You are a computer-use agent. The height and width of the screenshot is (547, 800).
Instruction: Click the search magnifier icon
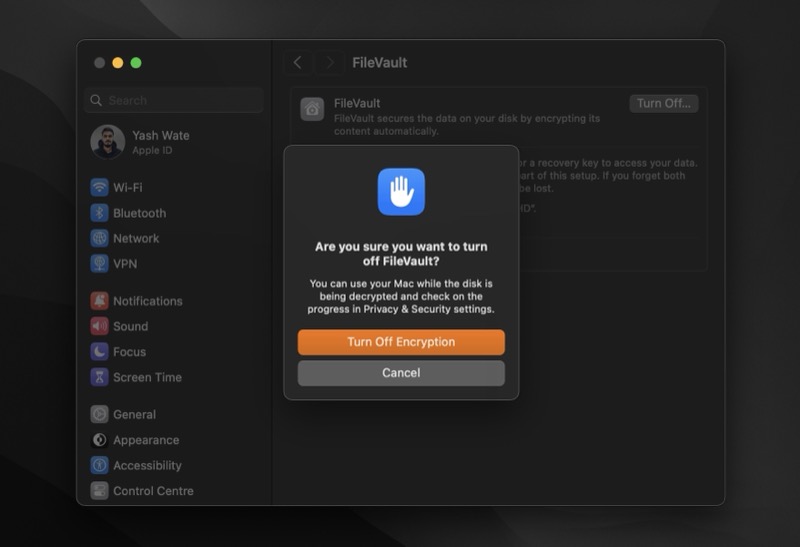pos(96,101)
